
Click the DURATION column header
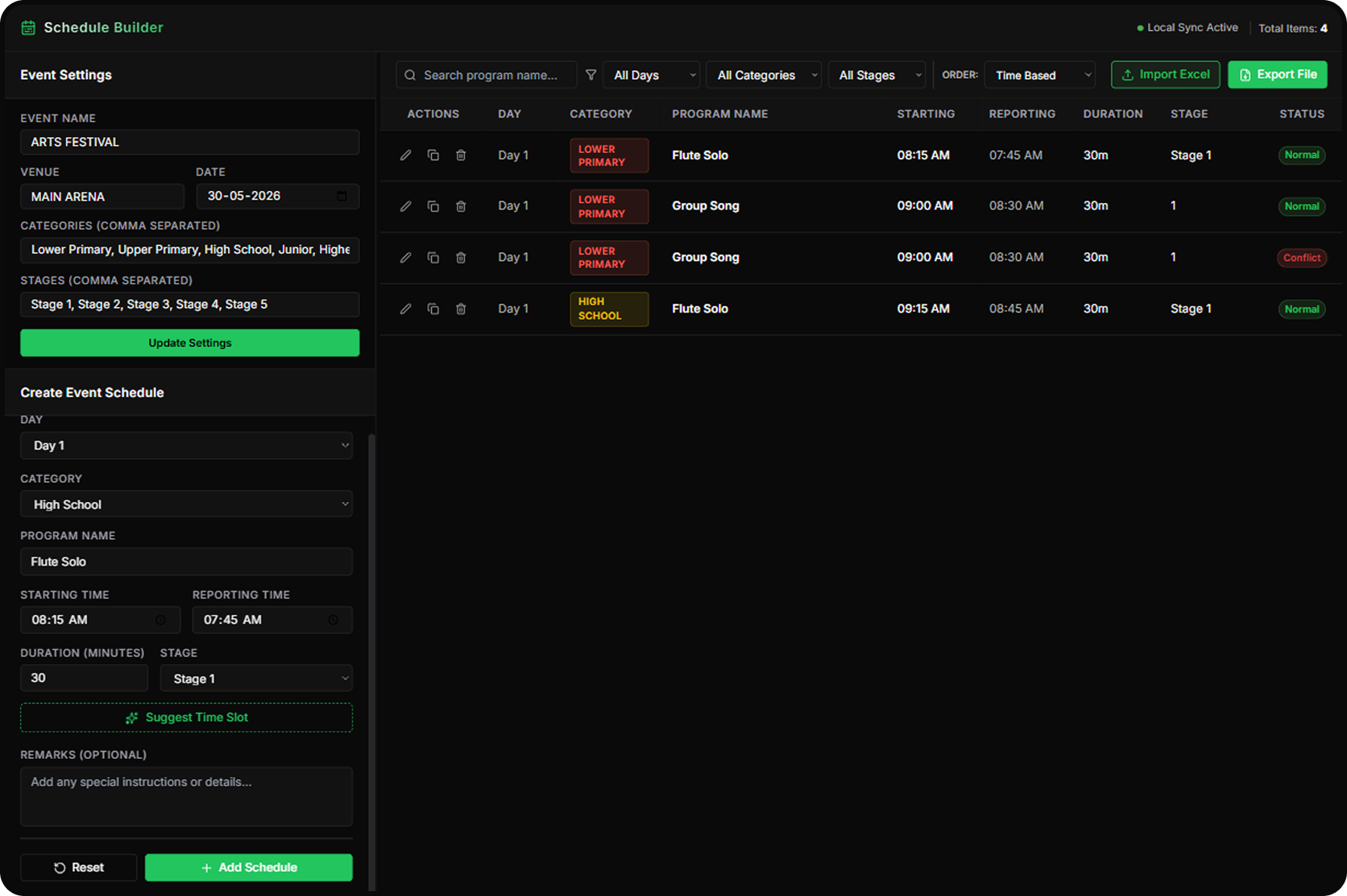[x=1113, y=114]
